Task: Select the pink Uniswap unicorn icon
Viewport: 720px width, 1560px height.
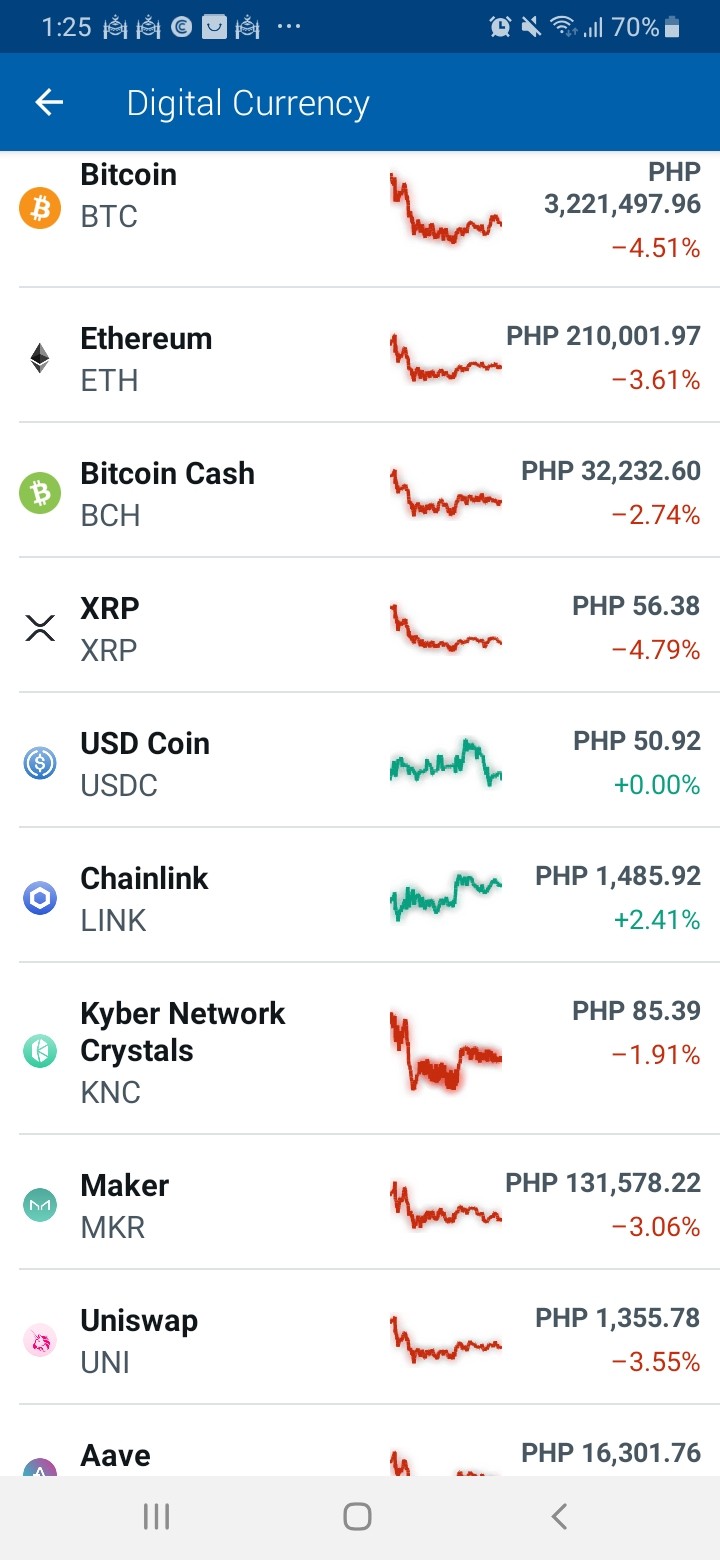Action: [x=40, y=1341]
